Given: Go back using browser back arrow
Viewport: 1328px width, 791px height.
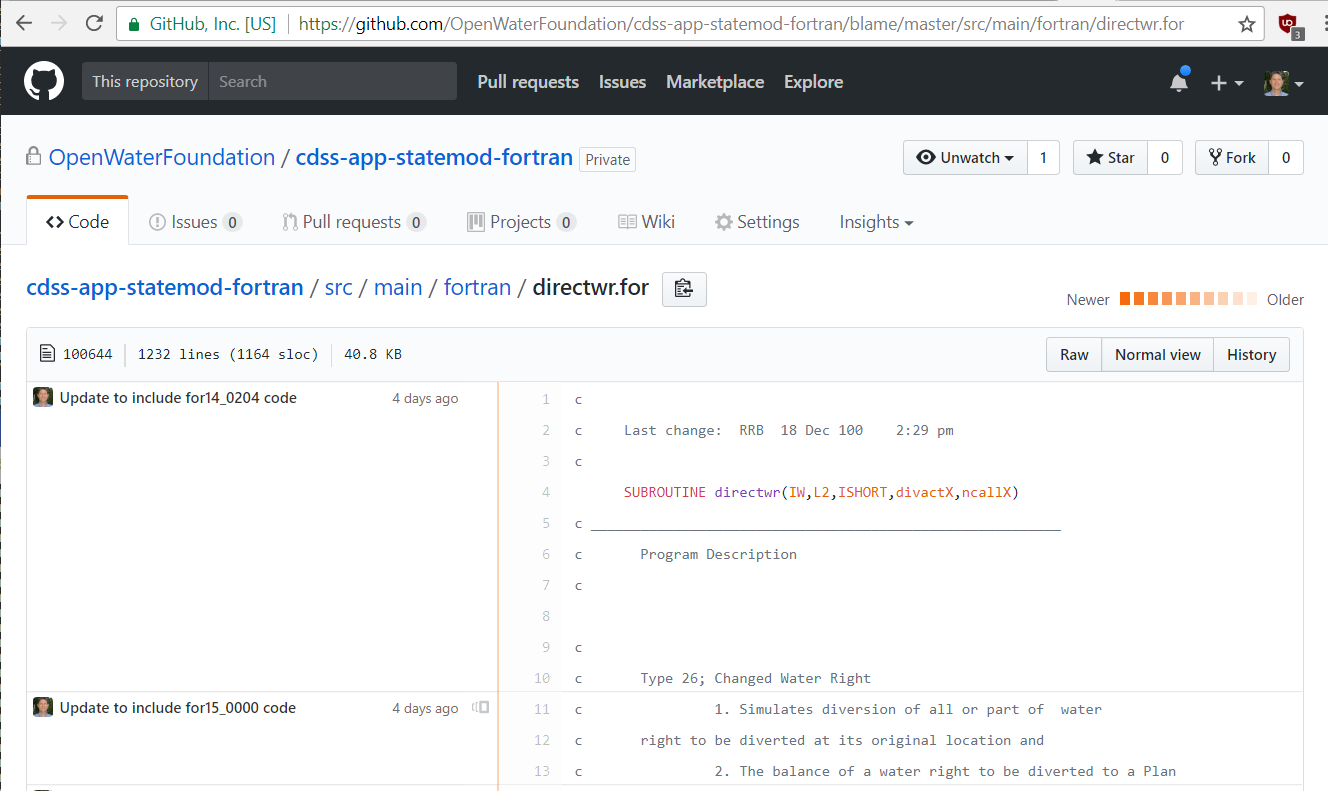Looking at the screenshot, I should pos(24,23).
